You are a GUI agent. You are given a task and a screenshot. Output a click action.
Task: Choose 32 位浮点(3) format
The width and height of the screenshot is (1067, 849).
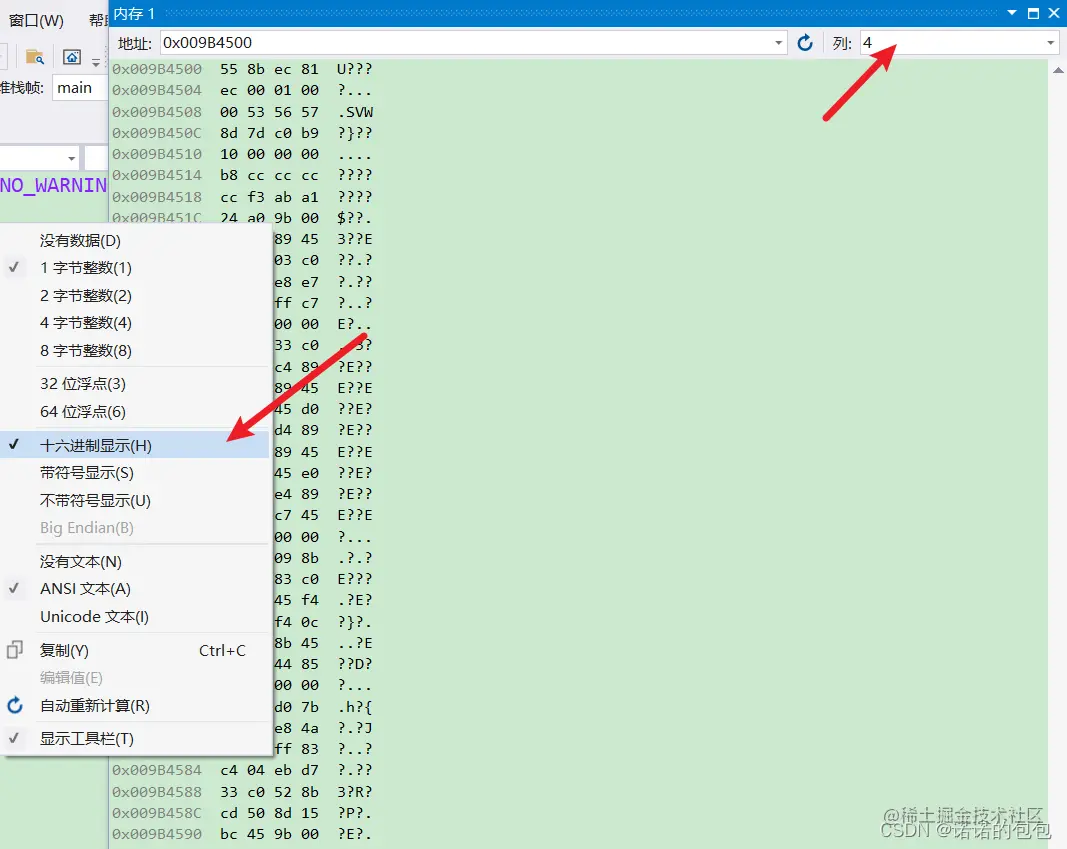coord(135,384)
